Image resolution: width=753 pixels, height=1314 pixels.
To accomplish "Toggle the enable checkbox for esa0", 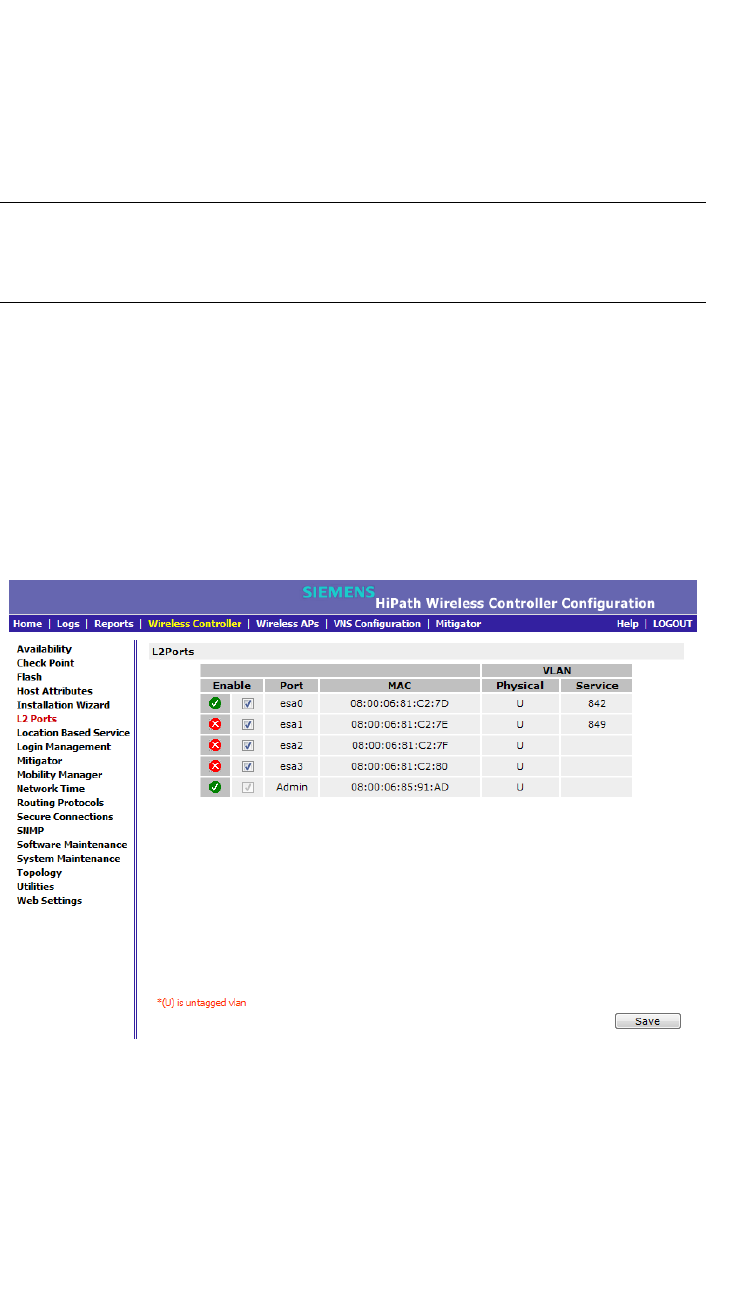I will point(248,704).
